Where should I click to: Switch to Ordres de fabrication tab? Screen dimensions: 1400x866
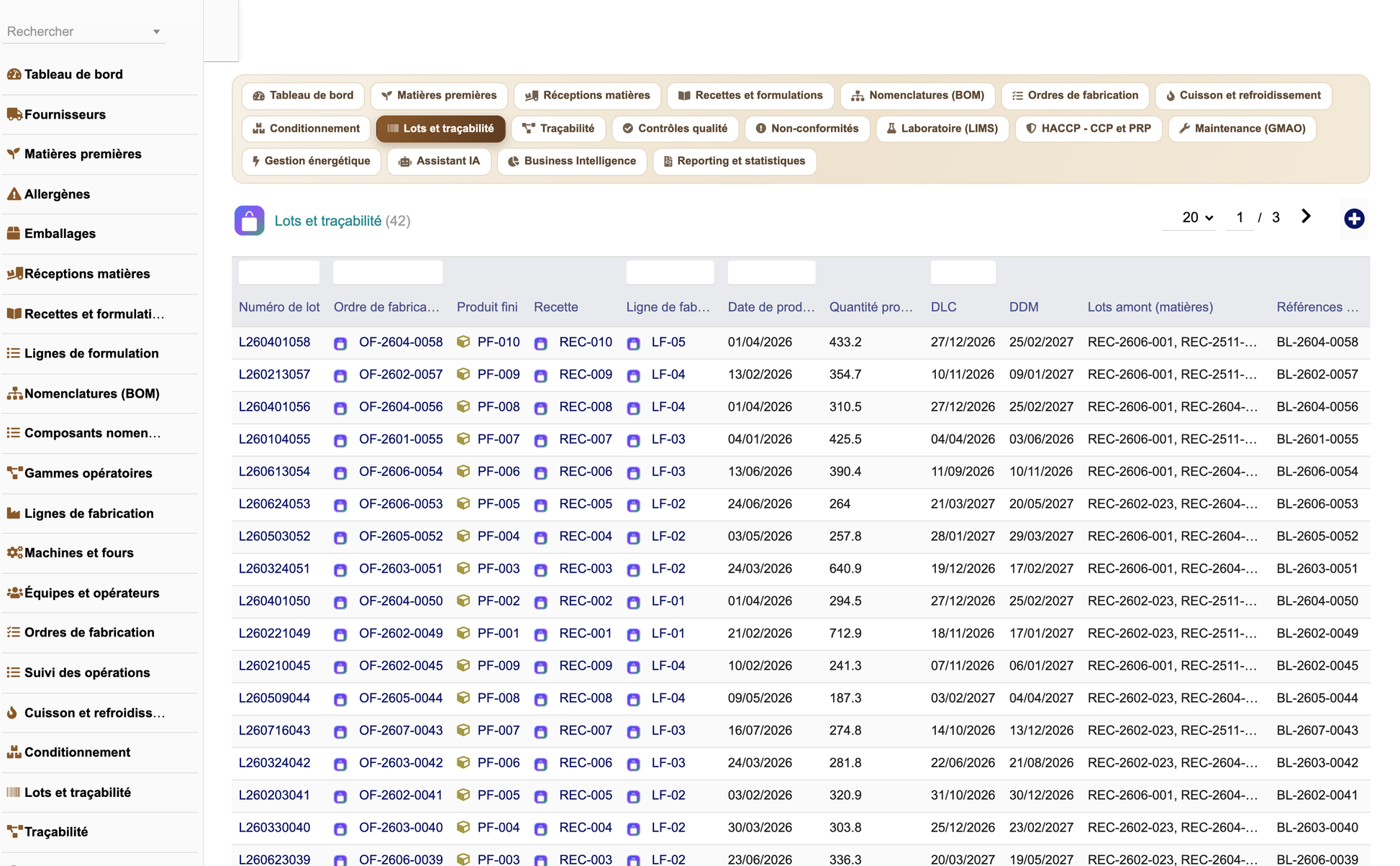[x=1075, y=96]
